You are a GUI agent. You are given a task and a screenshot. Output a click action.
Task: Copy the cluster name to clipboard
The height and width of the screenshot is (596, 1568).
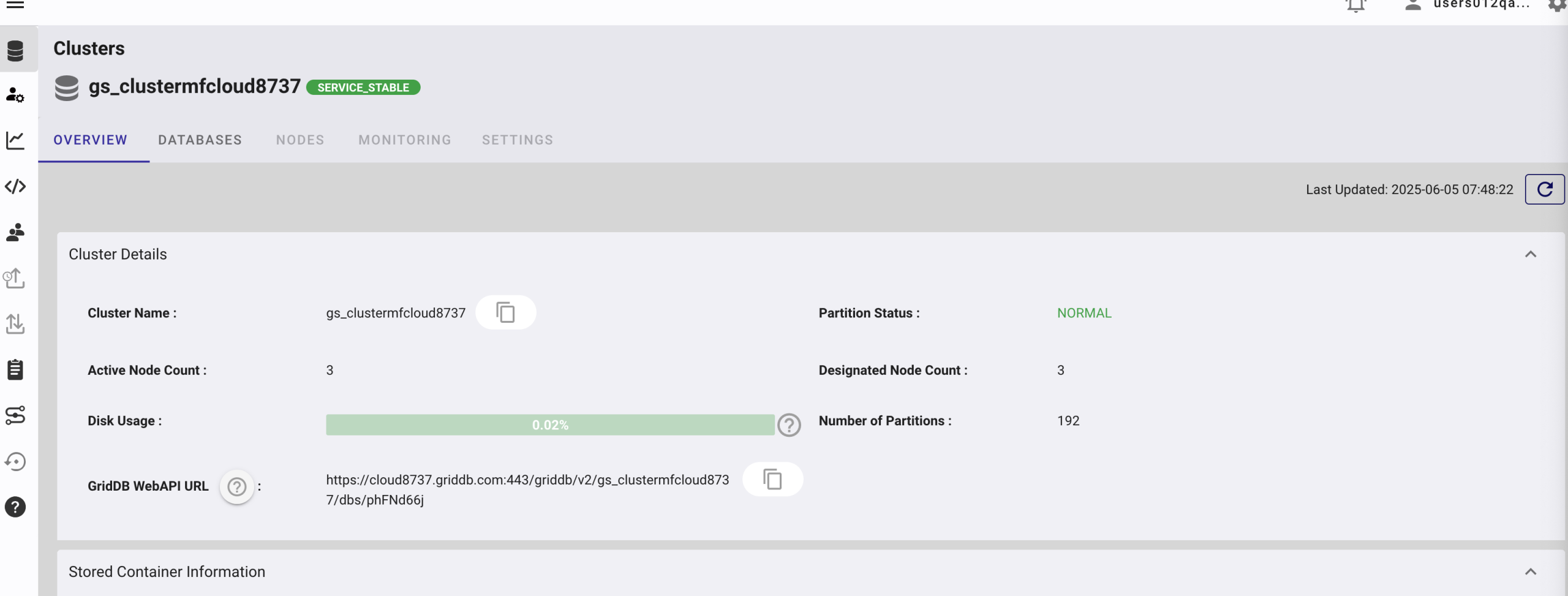point(505,312)
